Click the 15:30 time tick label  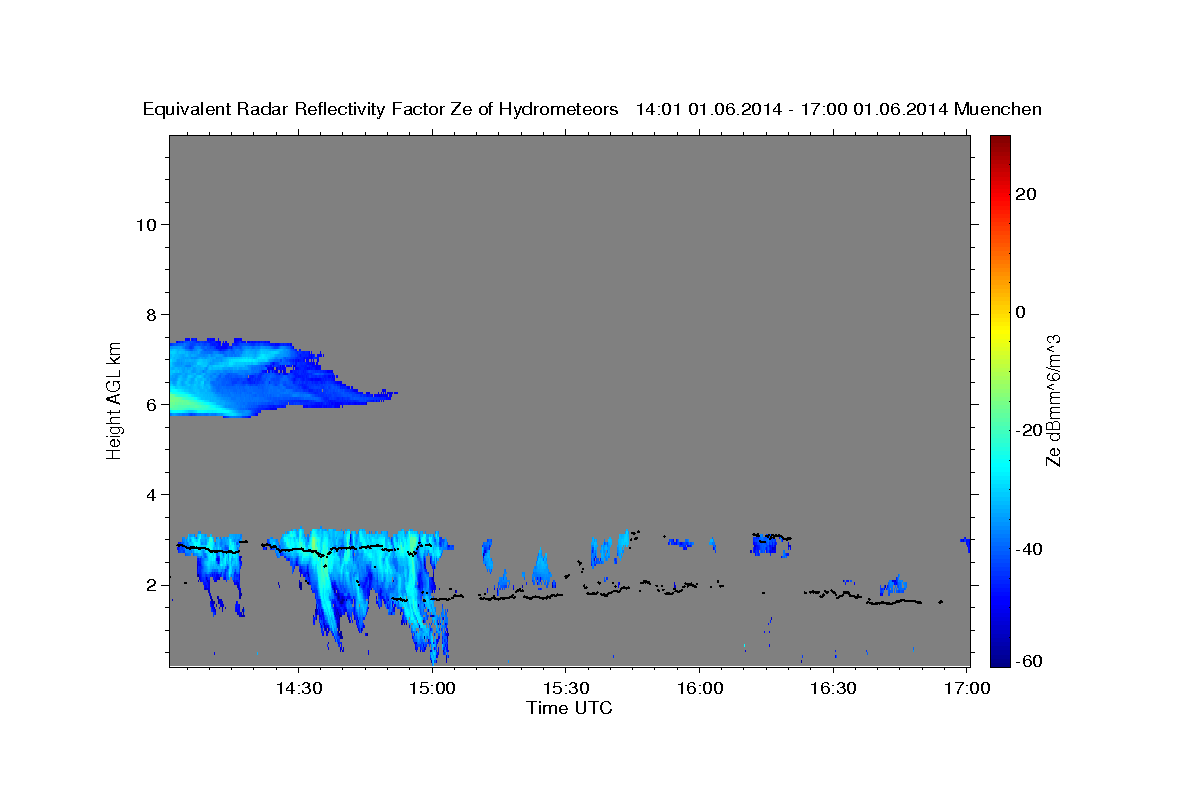[565, 688]
